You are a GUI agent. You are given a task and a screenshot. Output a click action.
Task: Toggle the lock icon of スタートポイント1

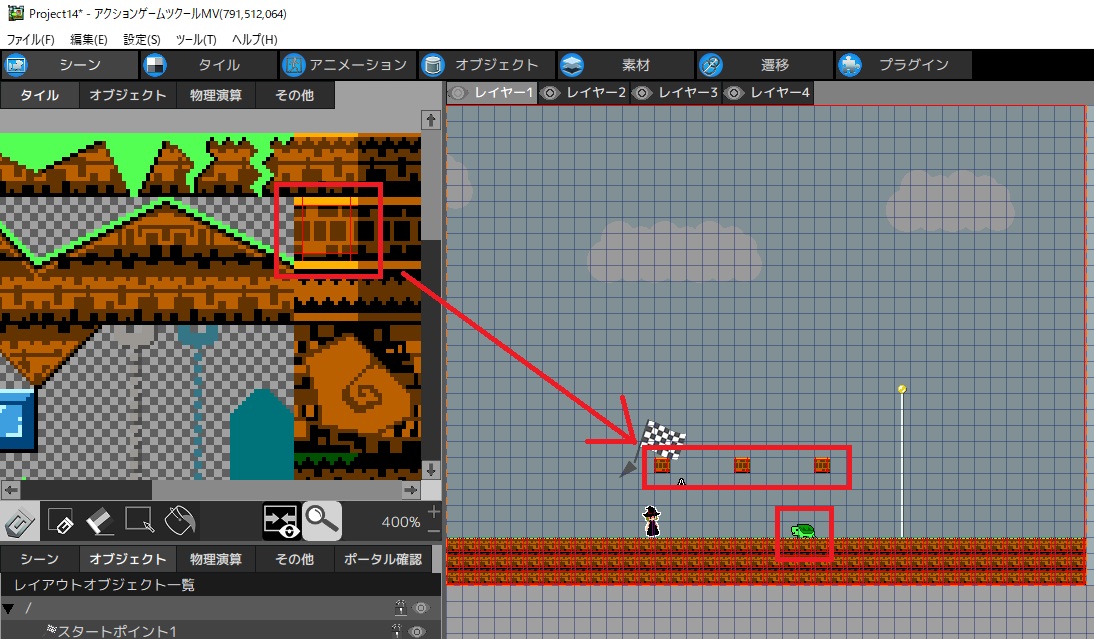tap(397, 631)
